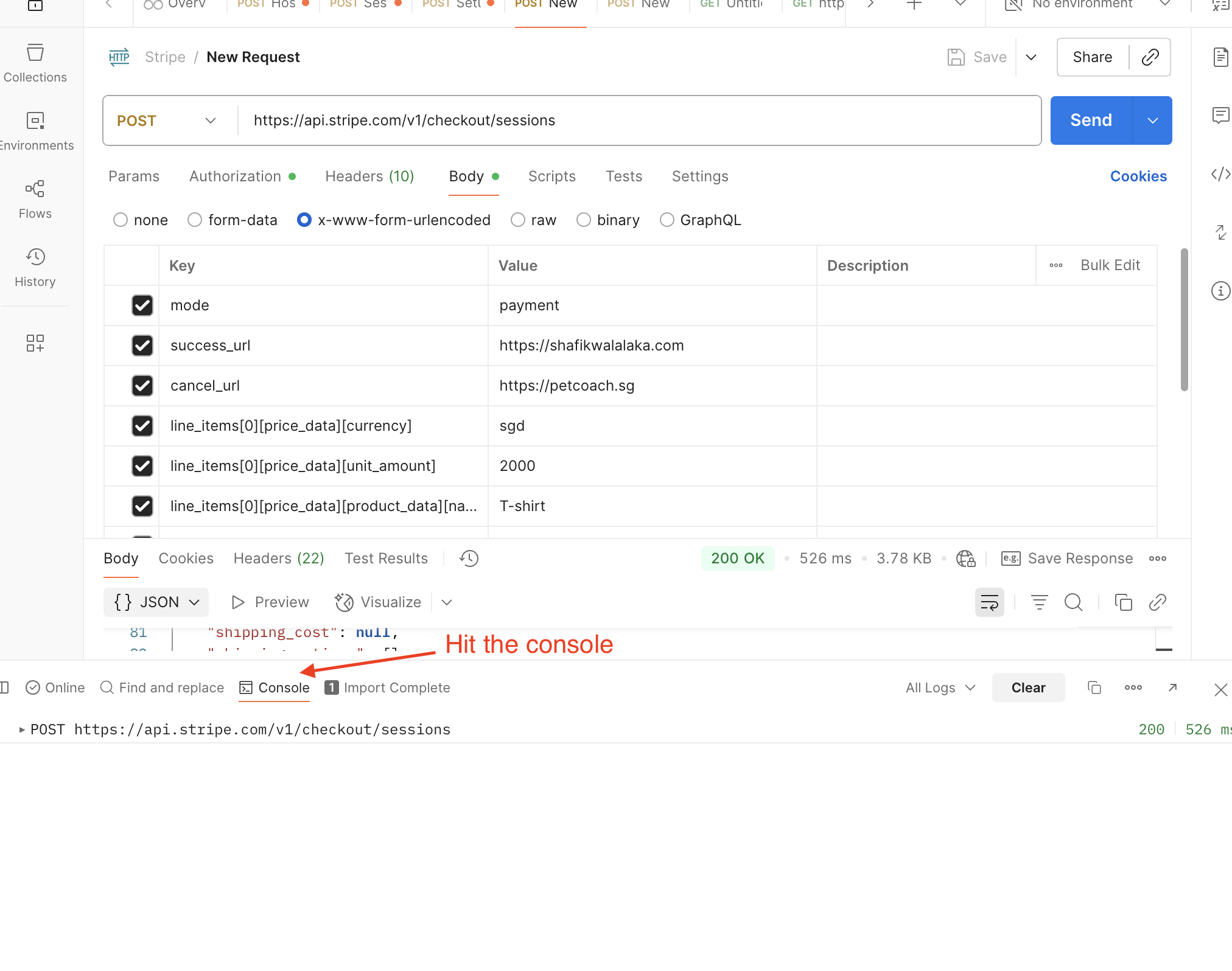Click the request URL input field
Image resolution: width=1232 pixels, height=971 pixels.
[639, 120]
